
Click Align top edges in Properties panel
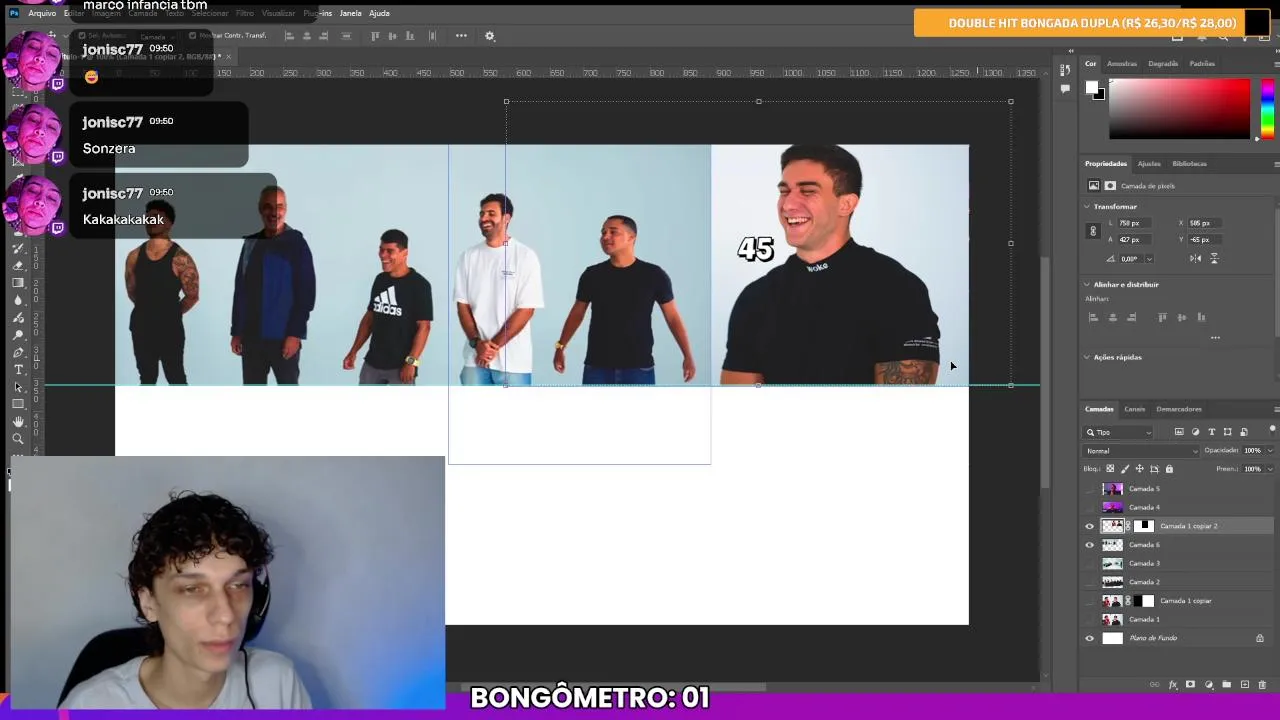[1162, 317]
